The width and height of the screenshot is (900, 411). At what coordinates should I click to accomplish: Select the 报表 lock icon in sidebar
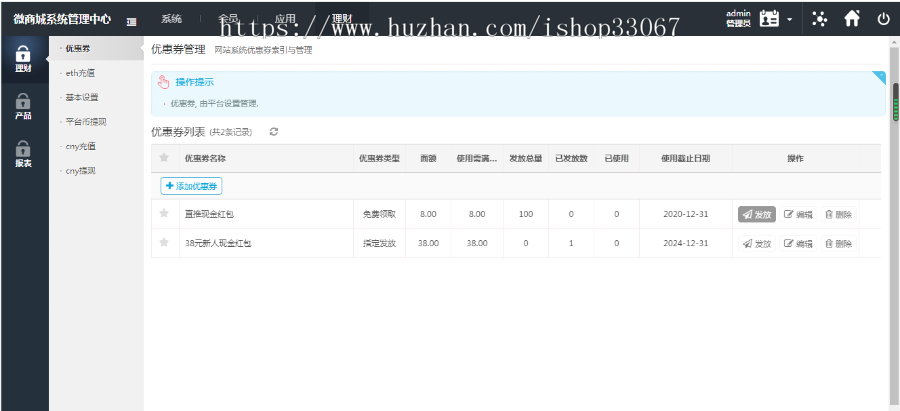(x=23, y=149)
